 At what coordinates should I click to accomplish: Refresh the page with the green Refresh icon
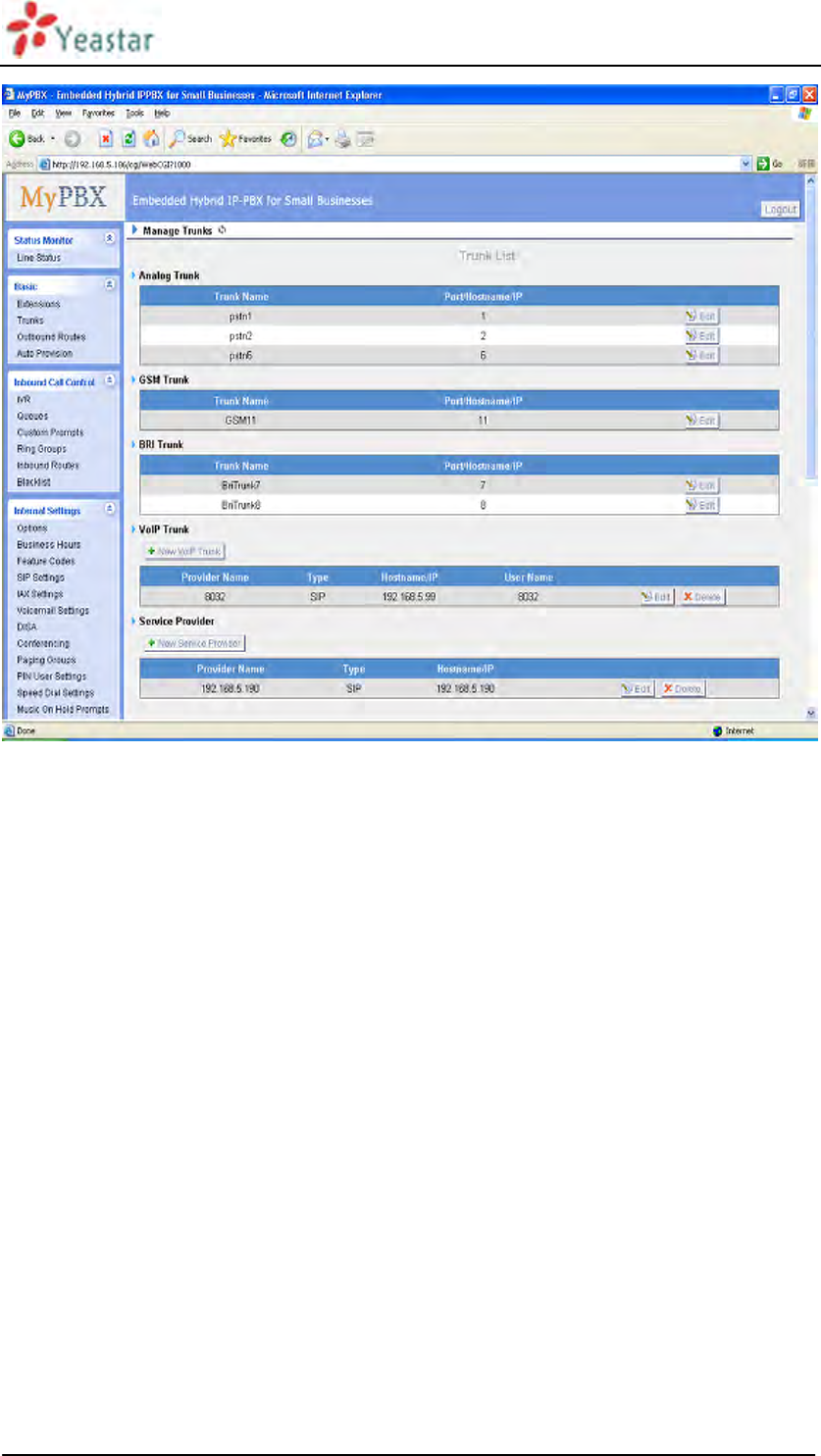coord(128,138)
